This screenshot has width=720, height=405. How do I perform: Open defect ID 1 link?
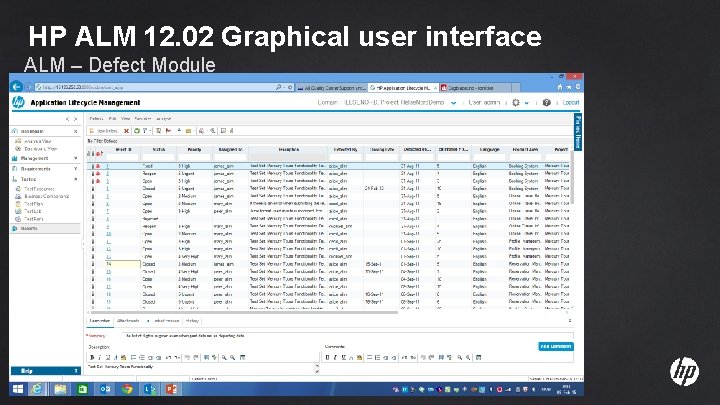click(108, 166)
